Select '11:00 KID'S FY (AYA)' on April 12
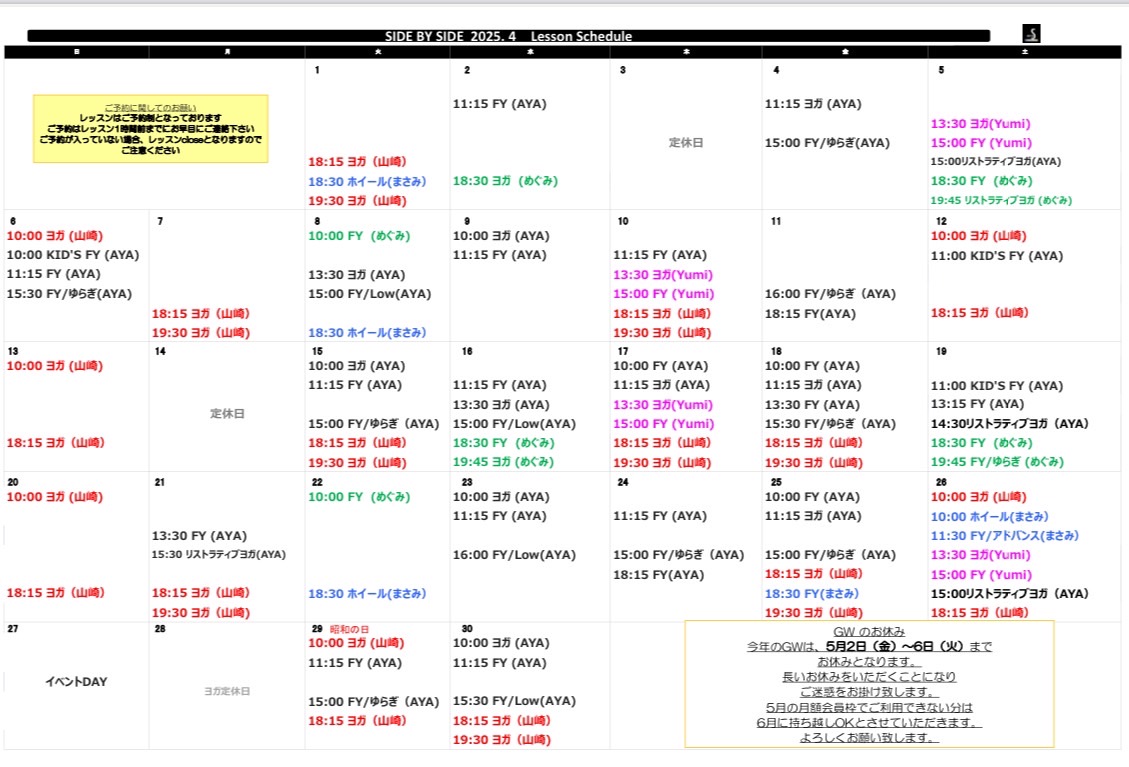Viewport: 1129px width, 767px height. 997,256
